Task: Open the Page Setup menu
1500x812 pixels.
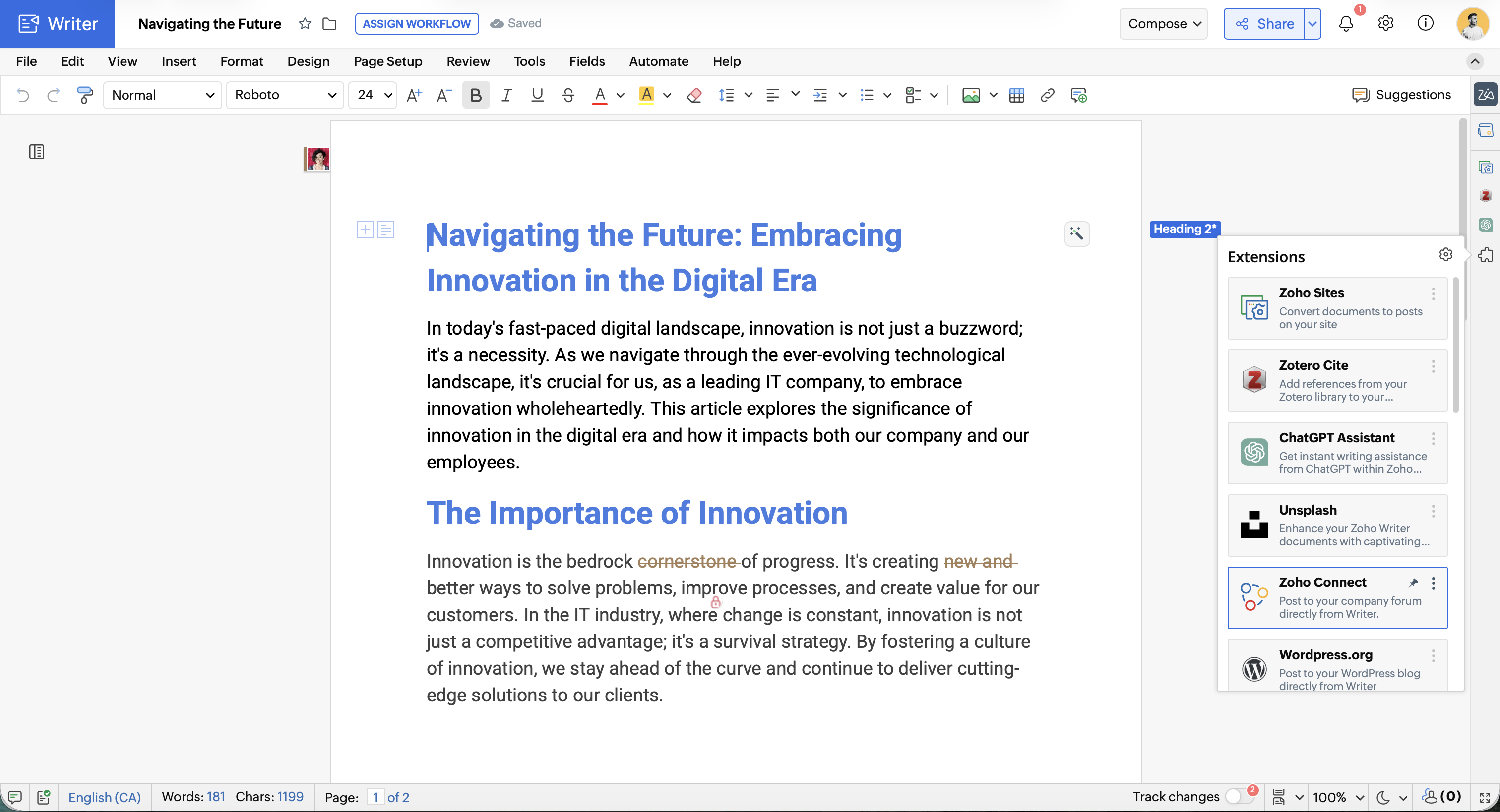Action: click(388, 61)
